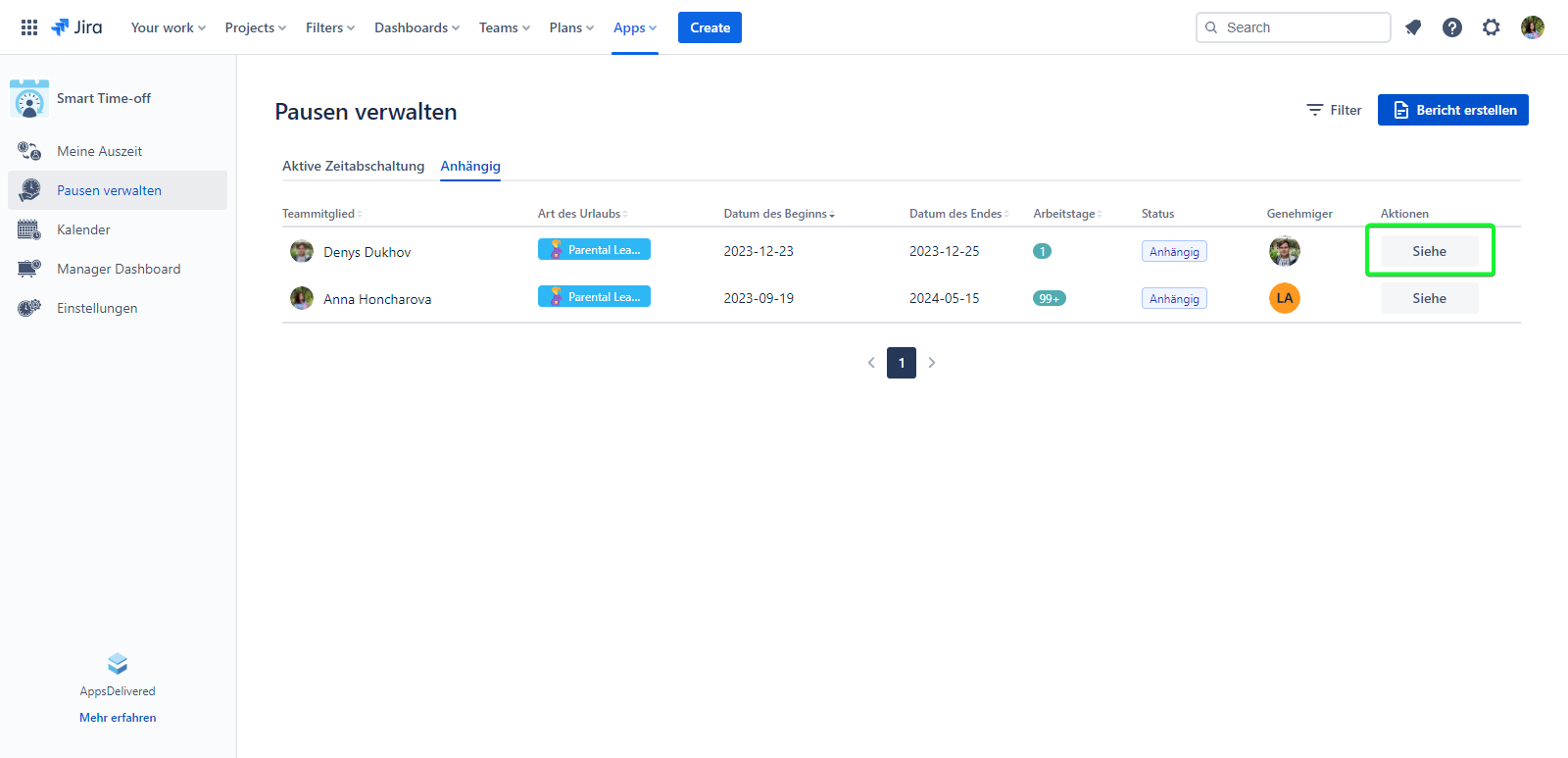The image size is (1568, 758).
Task: Switch to the Aktive Zeitabschaltung tab
Action: pos(353,166)
